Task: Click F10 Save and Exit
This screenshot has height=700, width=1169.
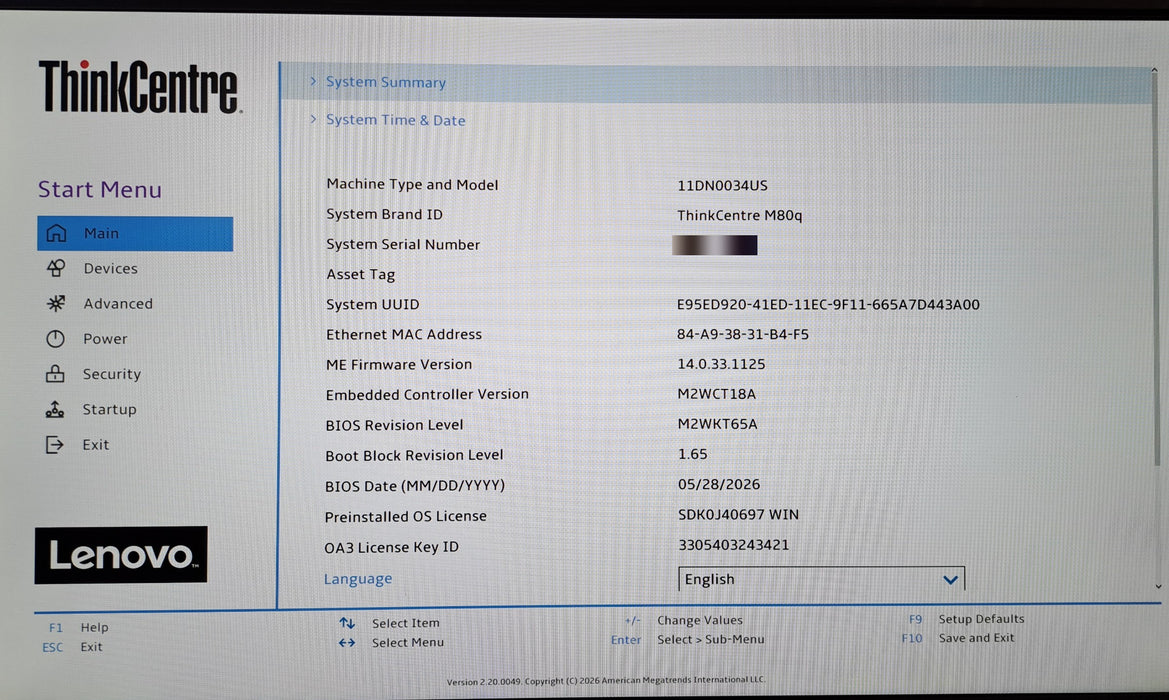Action: (957, 638)
